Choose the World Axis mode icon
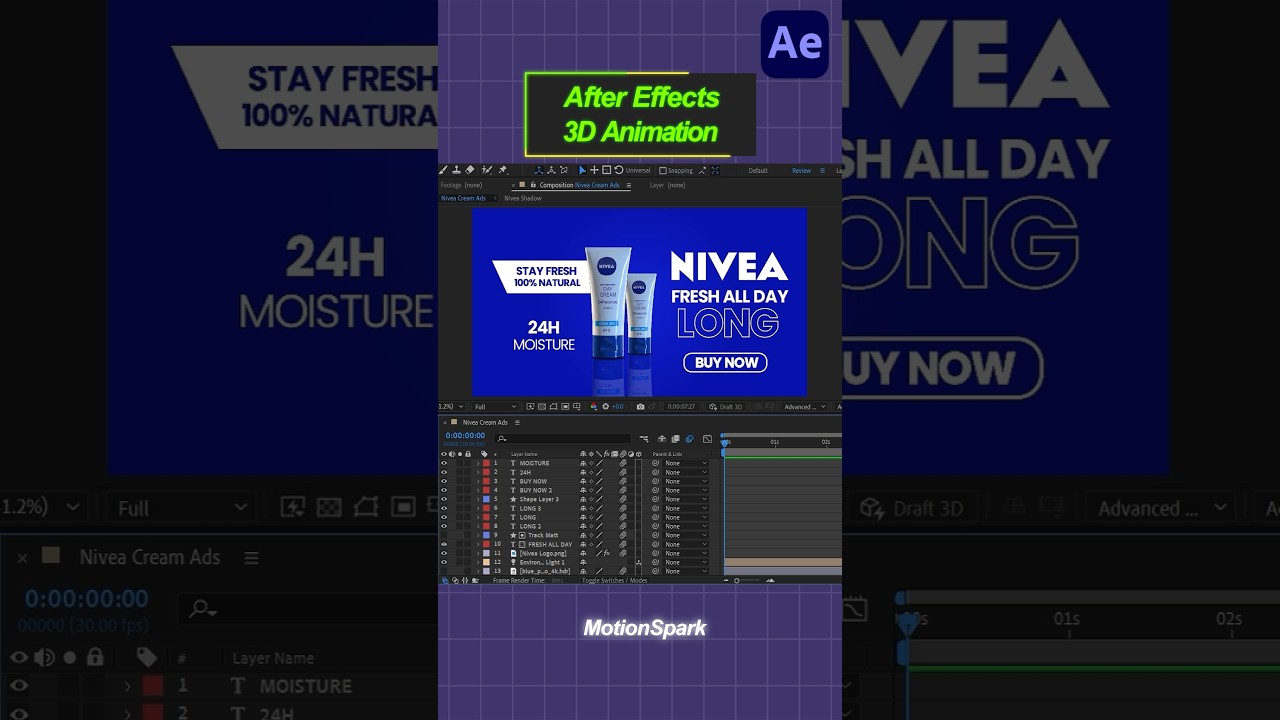Screen dimensions: 1280x720 pyautogui.click(x=551, y=170)
